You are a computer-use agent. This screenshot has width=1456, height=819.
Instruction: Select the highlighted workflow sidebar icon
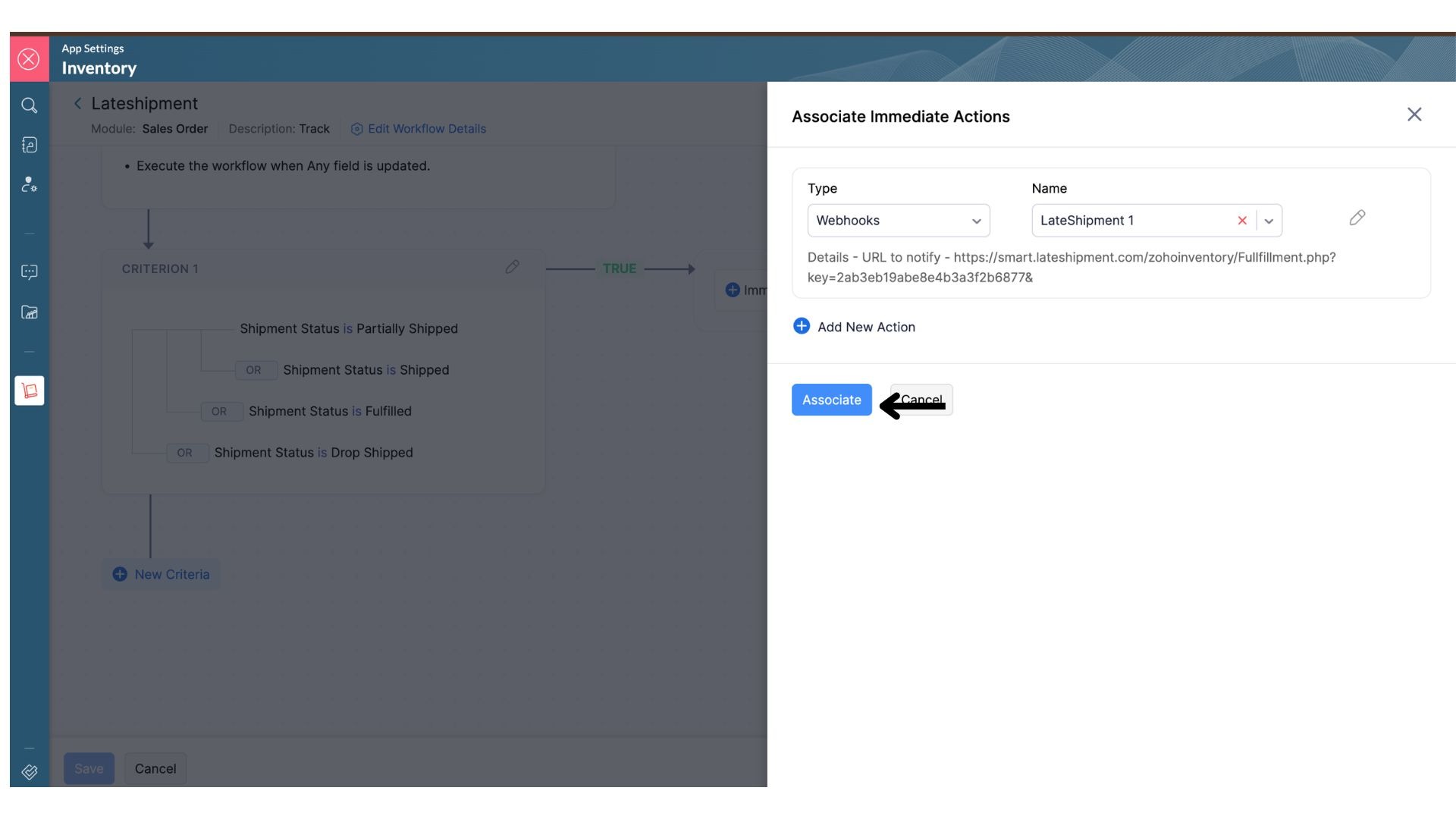[29, 391]
